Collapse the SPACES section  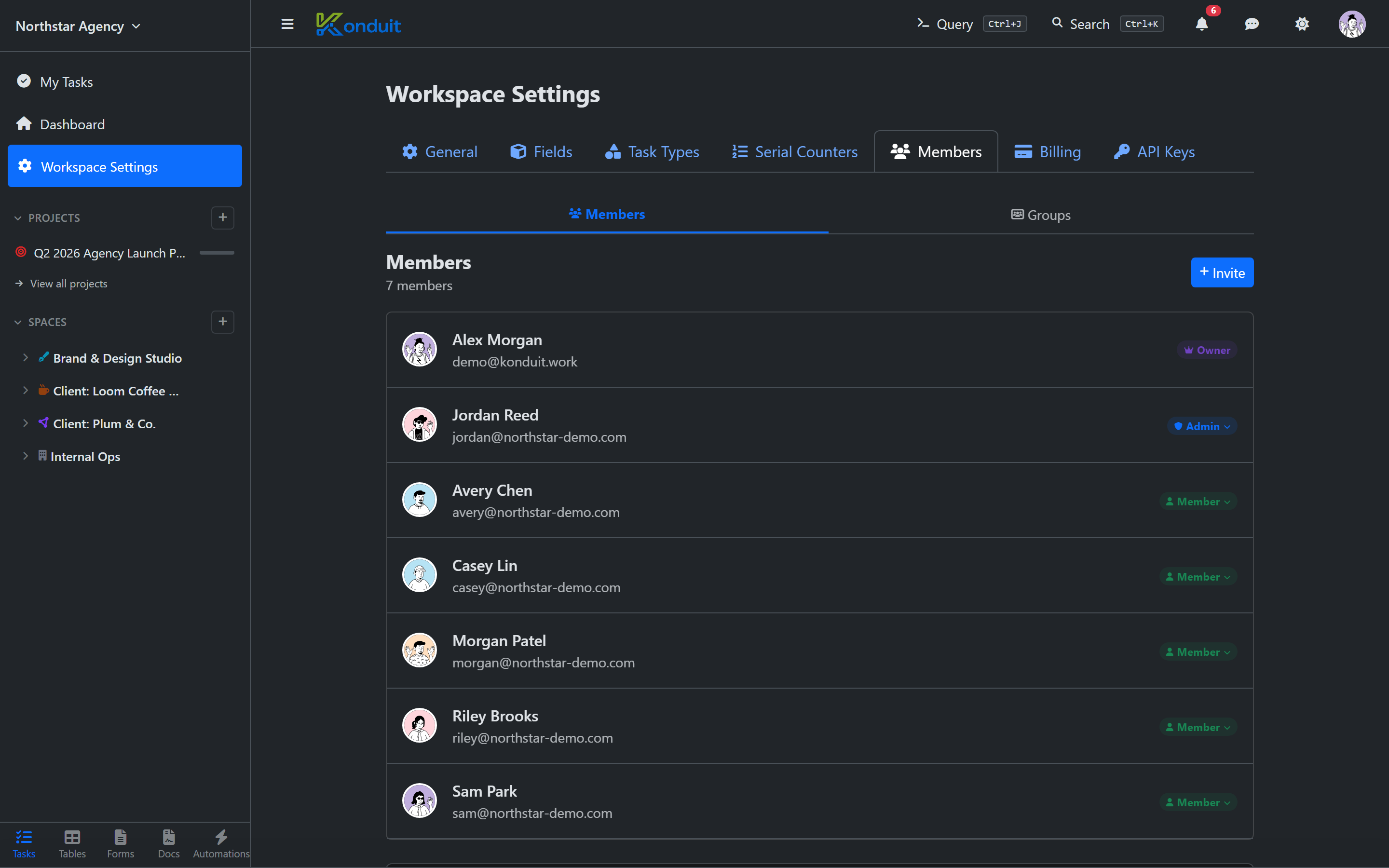40,322
